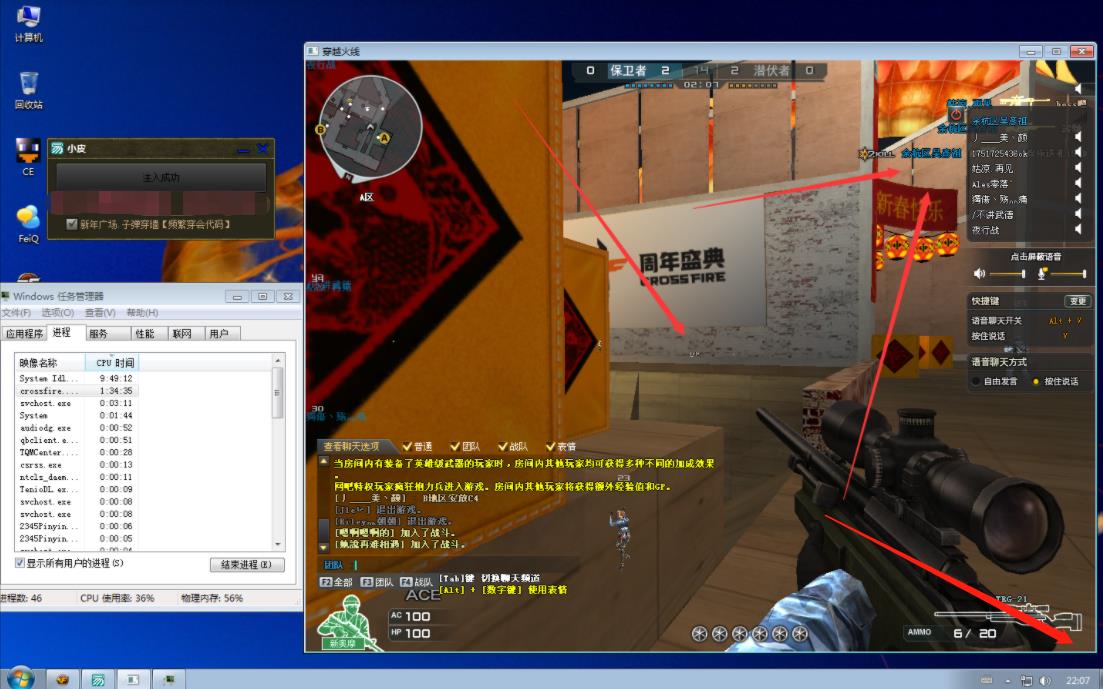Image resolution: width=1103 pixels, height=689 pixels.
Task: Select the 自由发言 radio option
Action: coord(976,381)
